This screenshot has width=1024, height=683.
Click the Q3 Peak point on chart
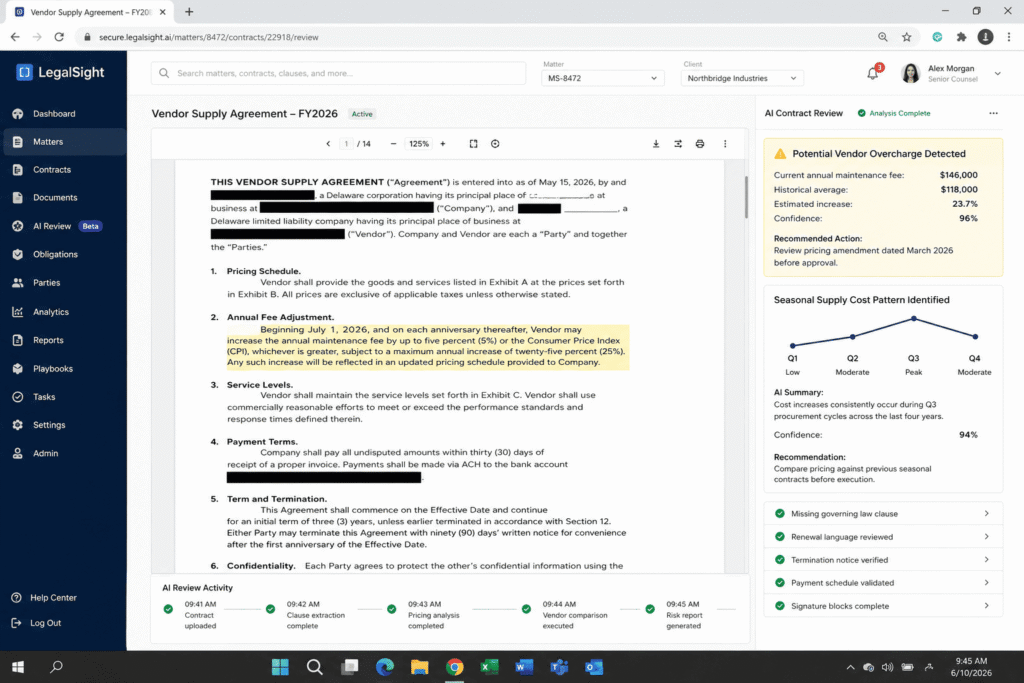(914, 319)
